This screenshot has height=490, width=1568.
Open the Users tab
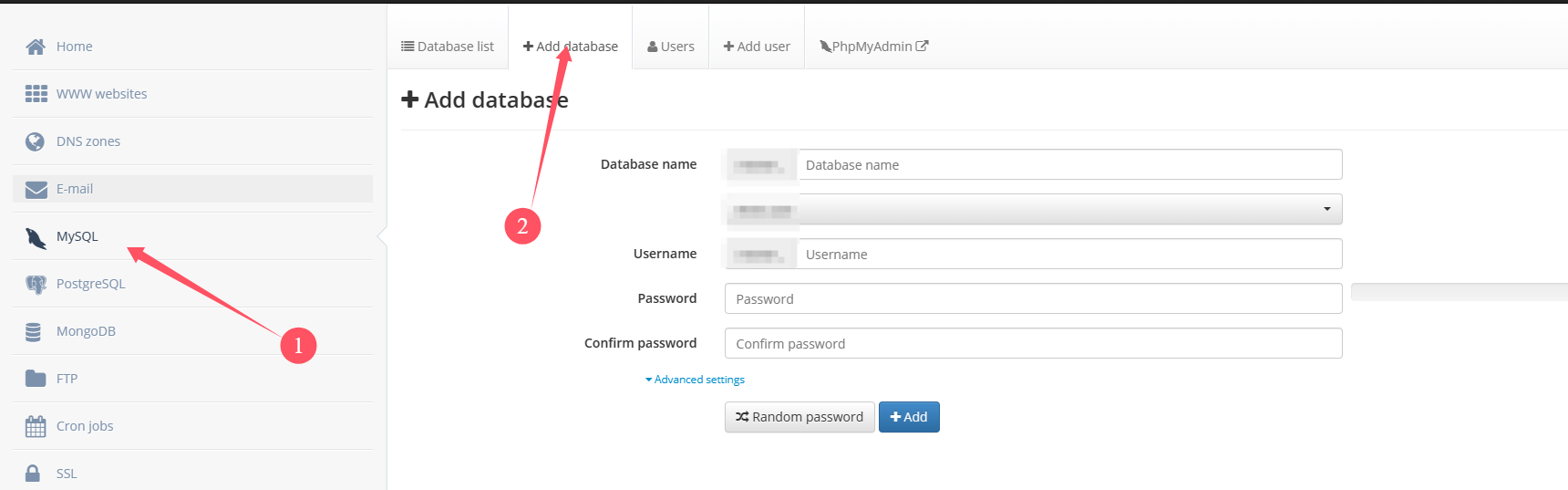[x=670, y=47]
